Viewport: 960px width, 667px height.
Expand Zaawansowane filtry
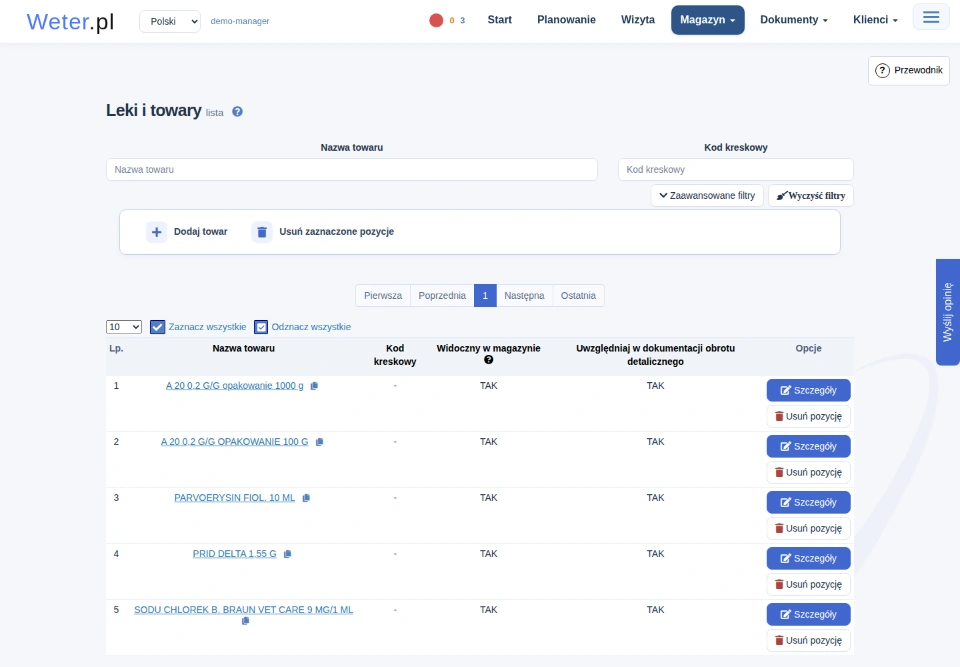click(x=707, y=196)
